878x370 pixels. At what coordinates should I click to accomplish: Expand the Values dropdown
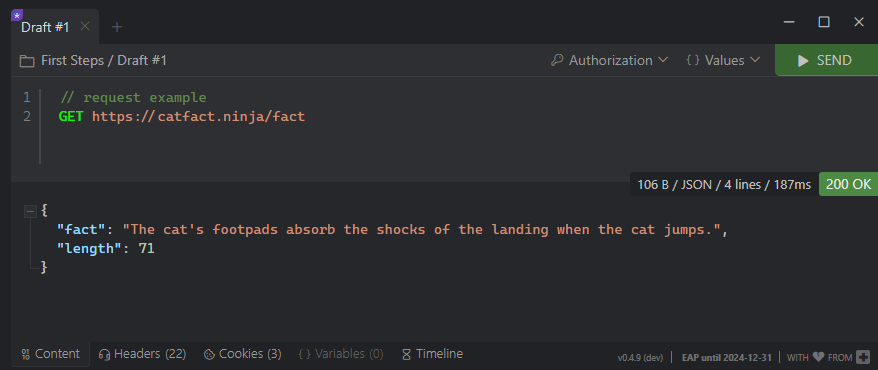[722, 60]
